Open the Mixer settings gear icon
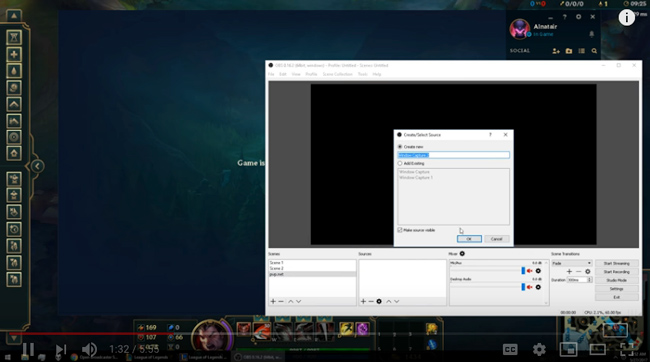This screenshot has height=362, width=650. [x=462, y=254]
